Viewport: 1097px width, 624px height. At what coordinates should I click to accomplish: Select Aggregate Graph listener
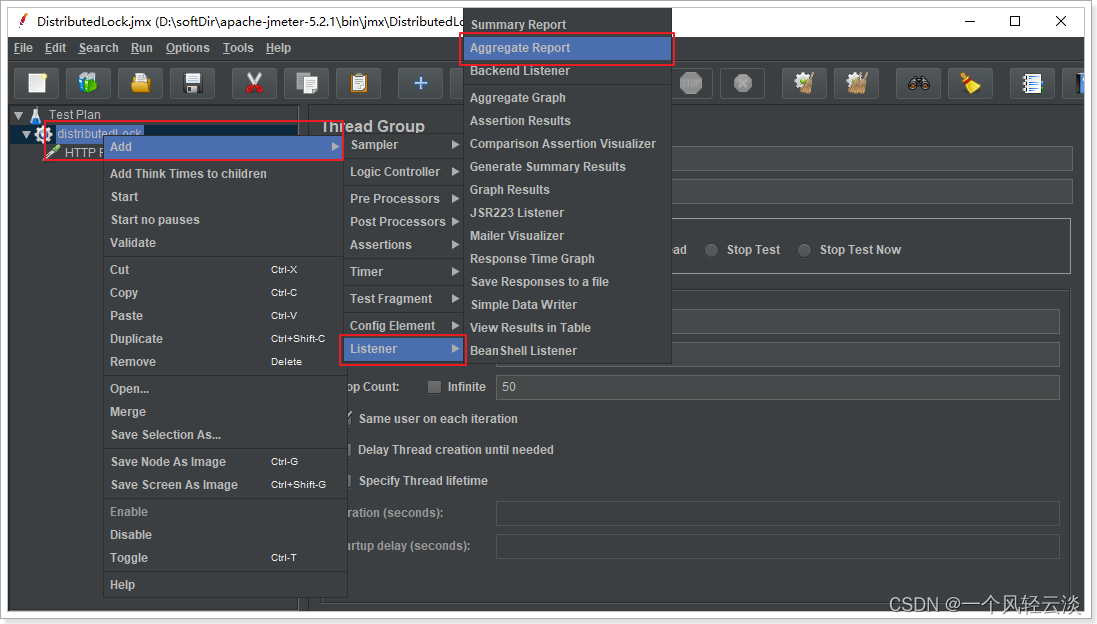click(x=567, y=98)
